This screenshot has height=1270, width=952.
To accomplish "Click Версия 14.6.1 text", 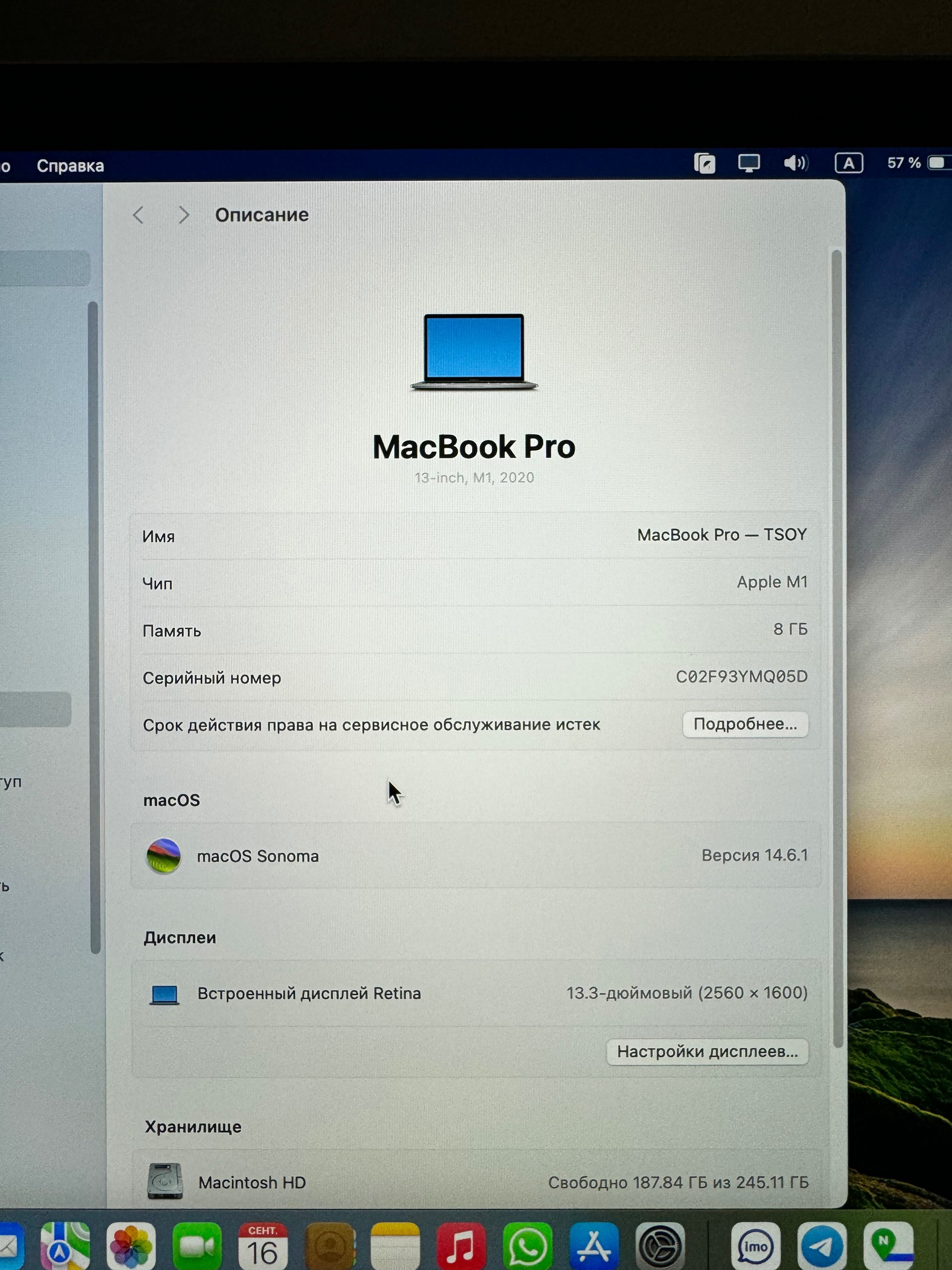I will (755, 855).
